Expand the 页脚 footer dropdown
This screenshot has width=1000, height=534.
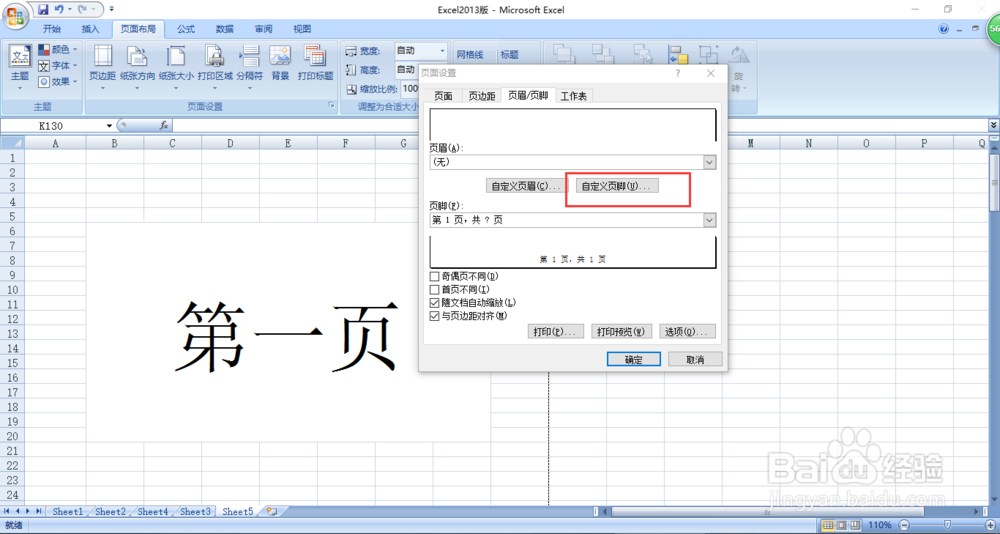click(709, 219)
